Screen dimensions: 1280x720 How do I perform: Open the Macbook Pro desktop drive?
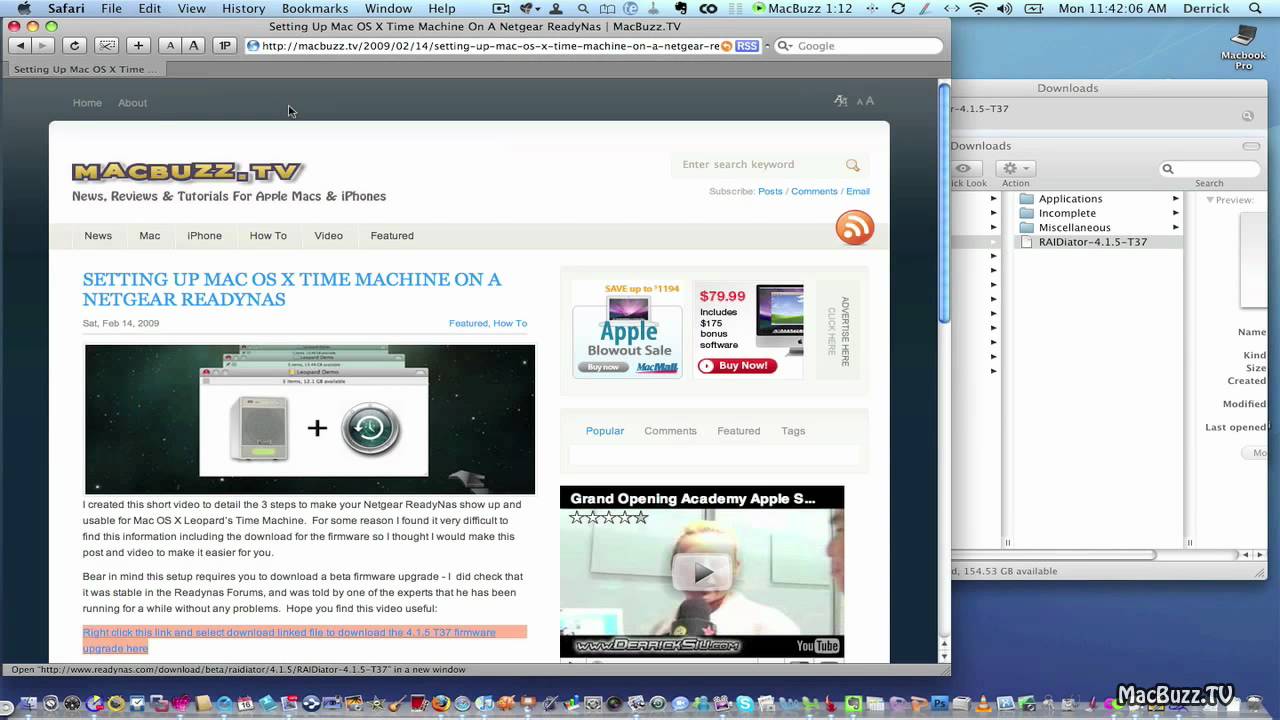1243,47
